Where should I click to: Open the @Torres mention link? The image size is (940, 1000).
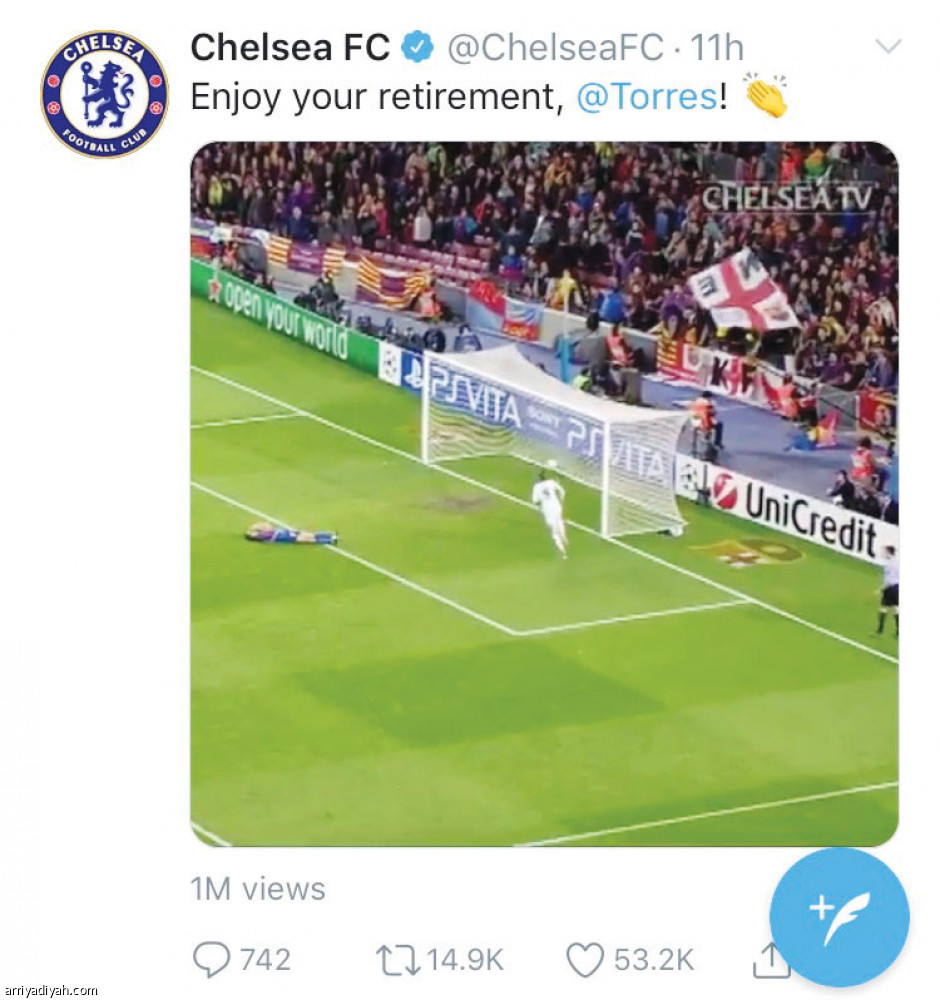[x=647, y=97]
